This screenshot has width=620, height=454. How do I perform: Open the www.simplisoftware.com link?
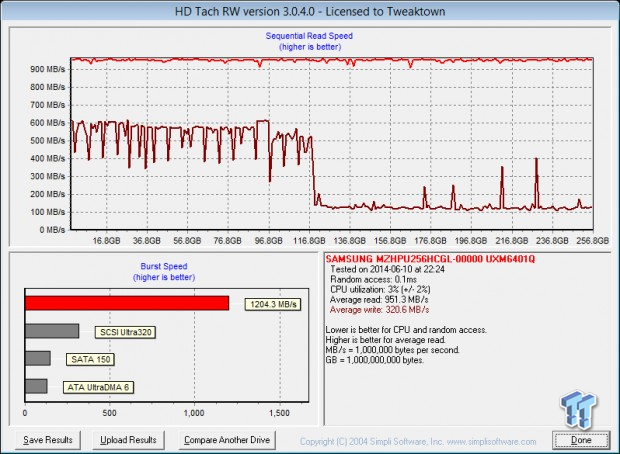[490, 441]
